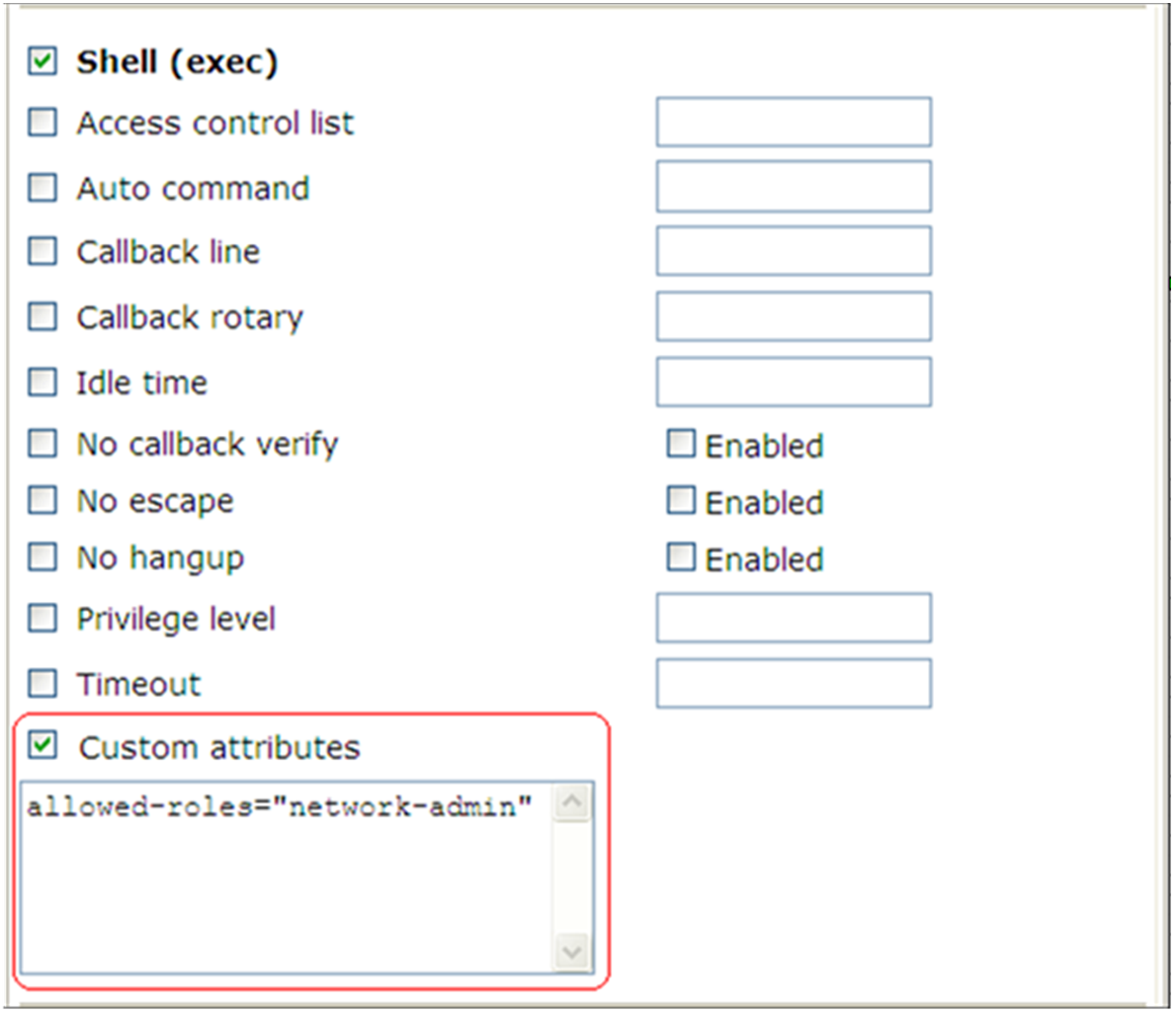Toggle the No callback verify checkbox
The image size is (1176, 1014).
coord(42,443)
